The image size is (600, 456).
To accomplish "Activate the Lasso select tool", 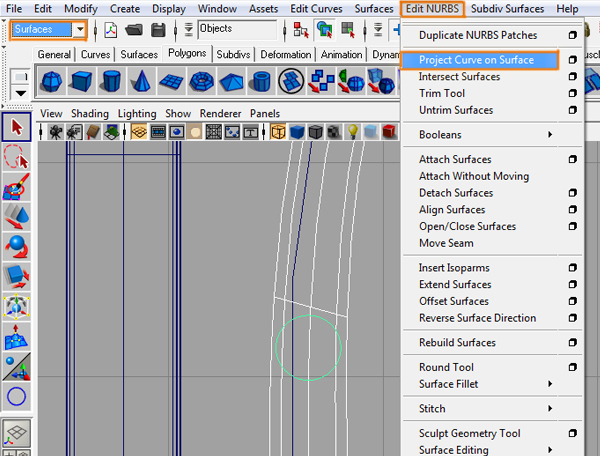I will 16,157.
